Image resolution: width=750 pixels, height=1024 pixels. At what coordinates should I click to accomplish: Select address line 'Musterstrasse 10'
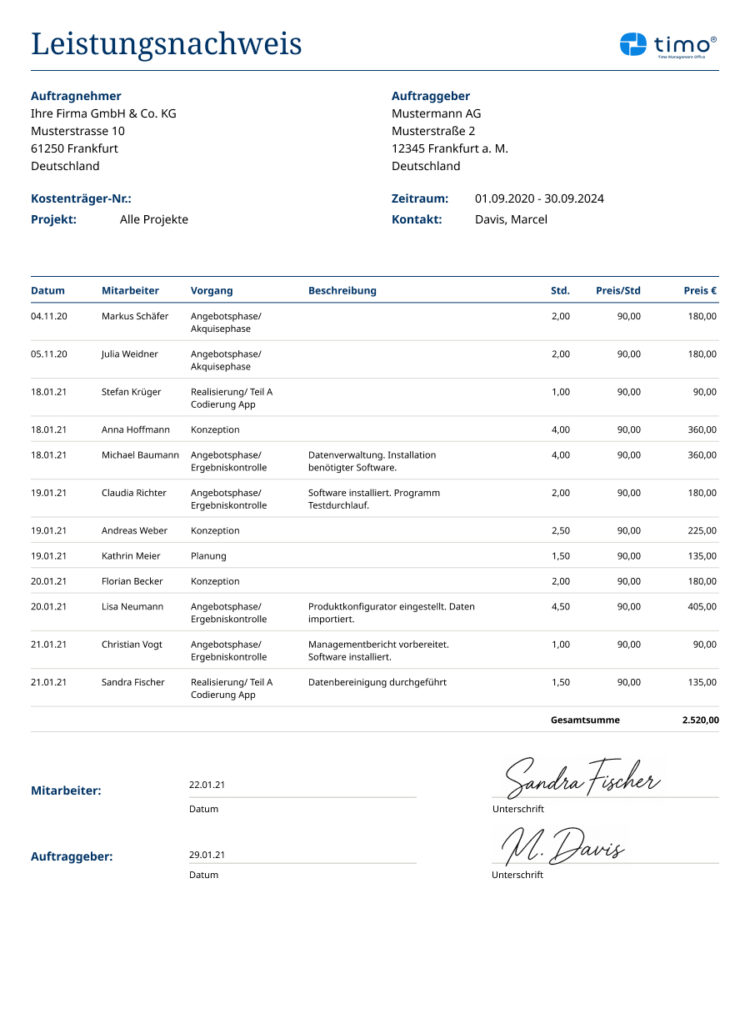tap(77, 131)
